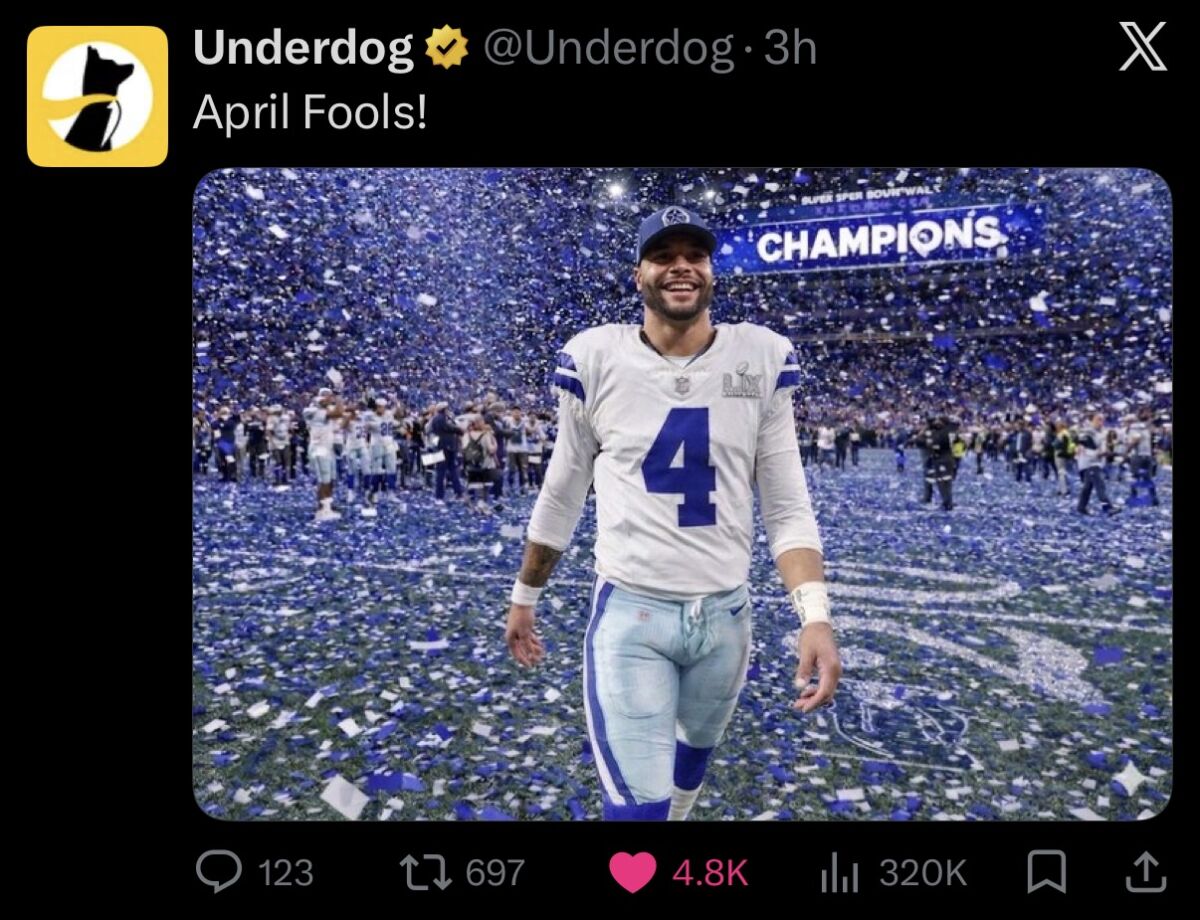Open the Underdog display name link

point(303,49)
